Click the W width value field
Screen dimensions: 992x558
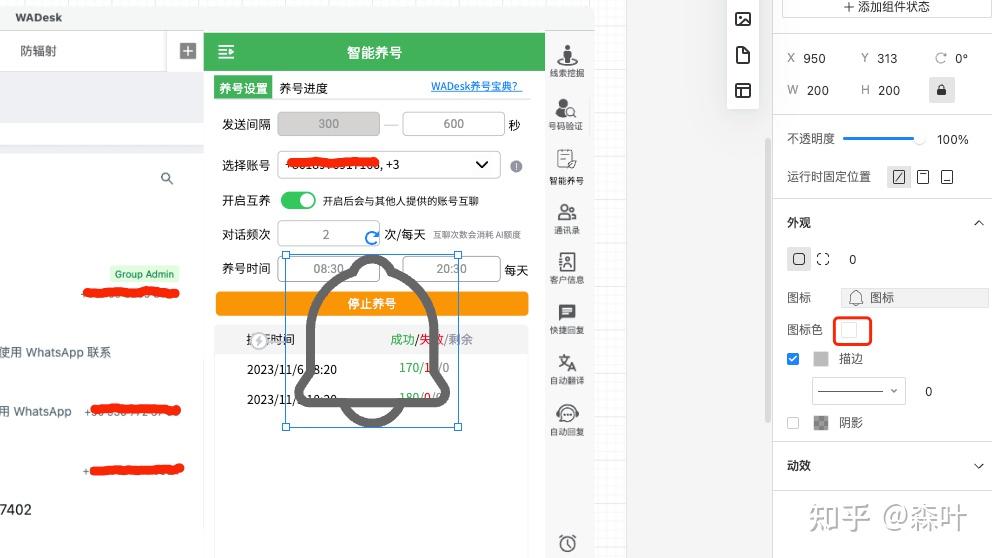[x=817, y=90]
